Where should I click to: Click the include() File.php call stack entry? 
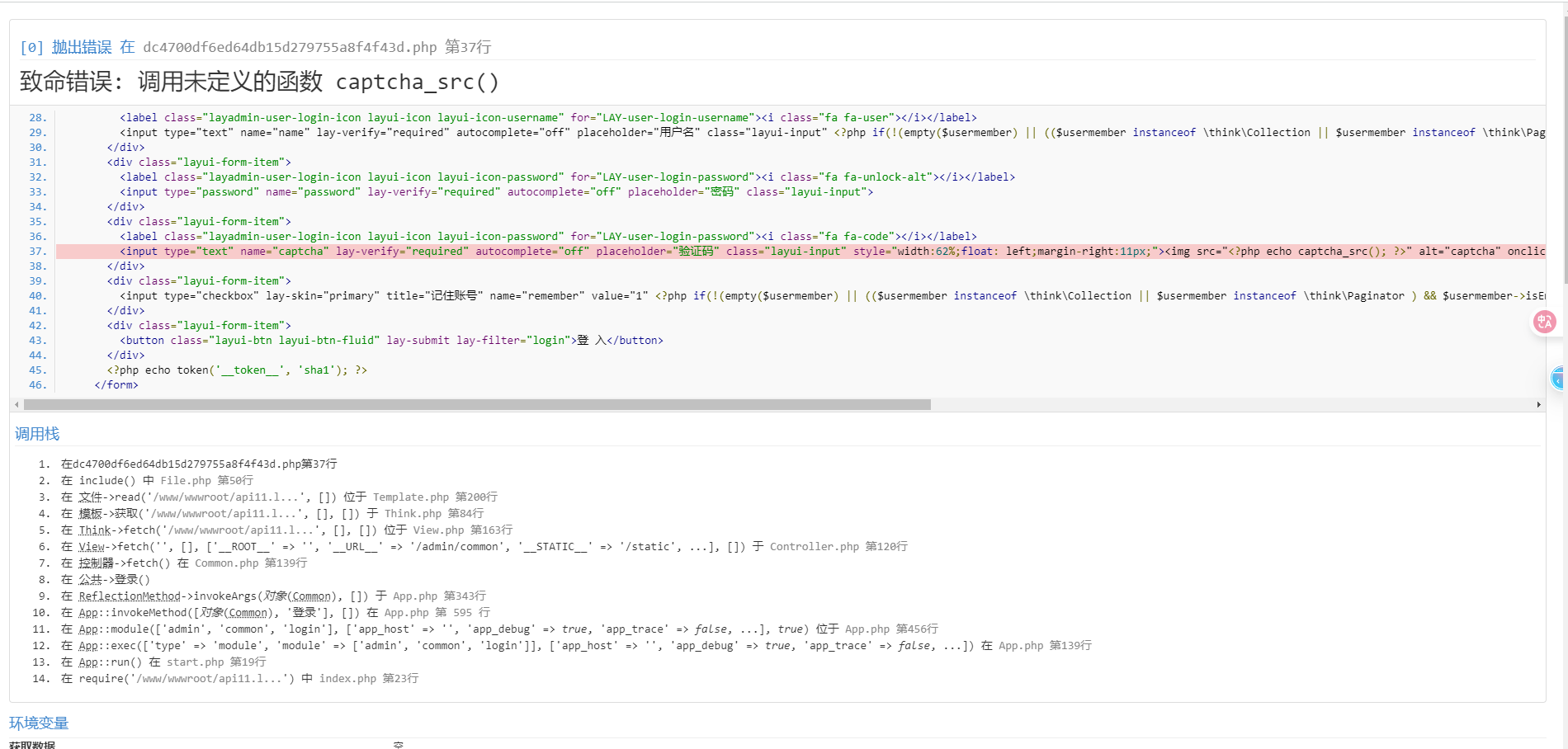(x=157, y=481)
